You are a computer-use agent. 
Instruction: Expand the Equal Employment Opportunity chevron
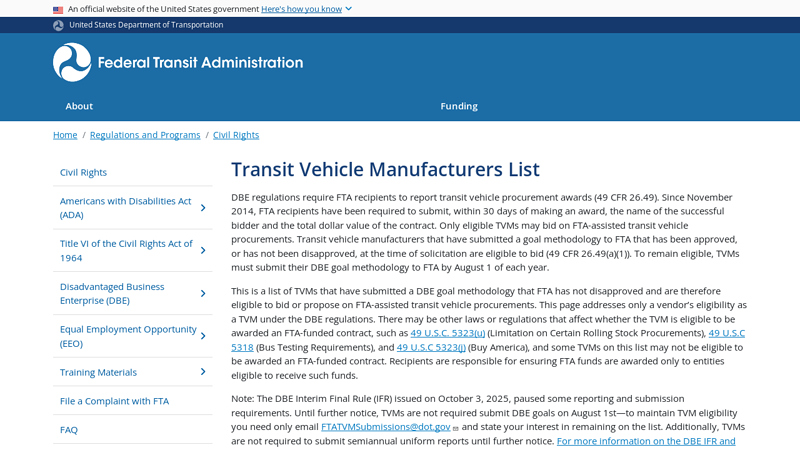(x=203, y=336)
